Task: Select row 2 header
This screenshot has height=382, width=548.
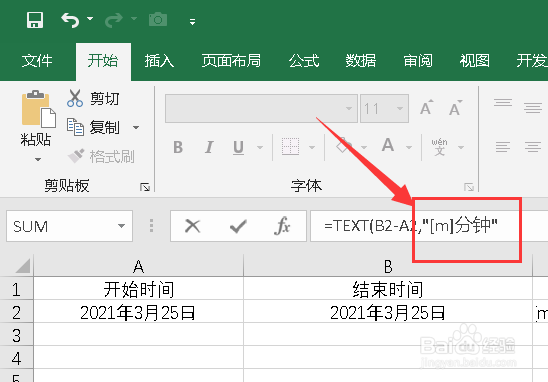Action: coord(16,312)
